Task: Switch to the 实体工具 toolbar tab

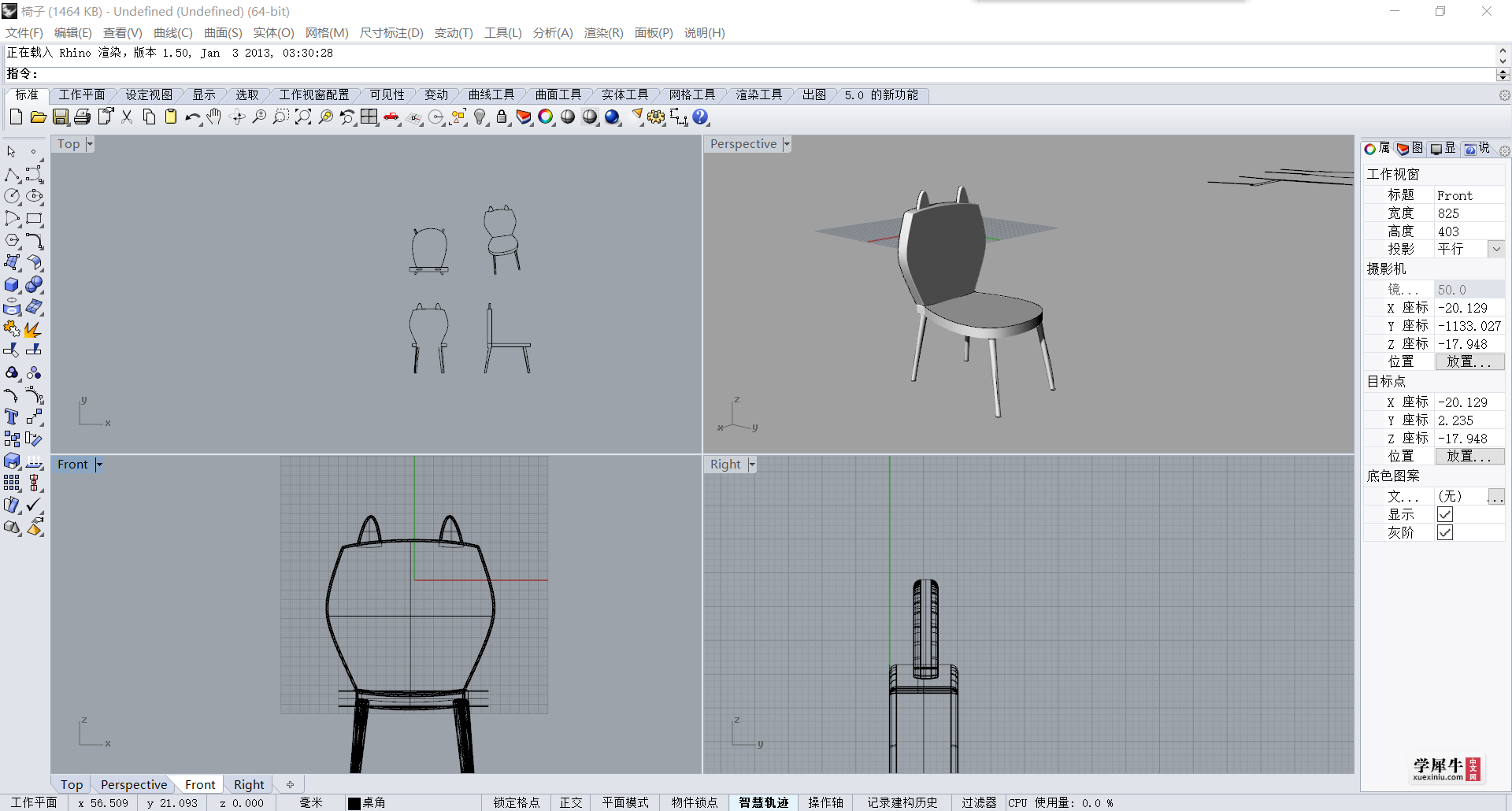Action: (624, 94)
